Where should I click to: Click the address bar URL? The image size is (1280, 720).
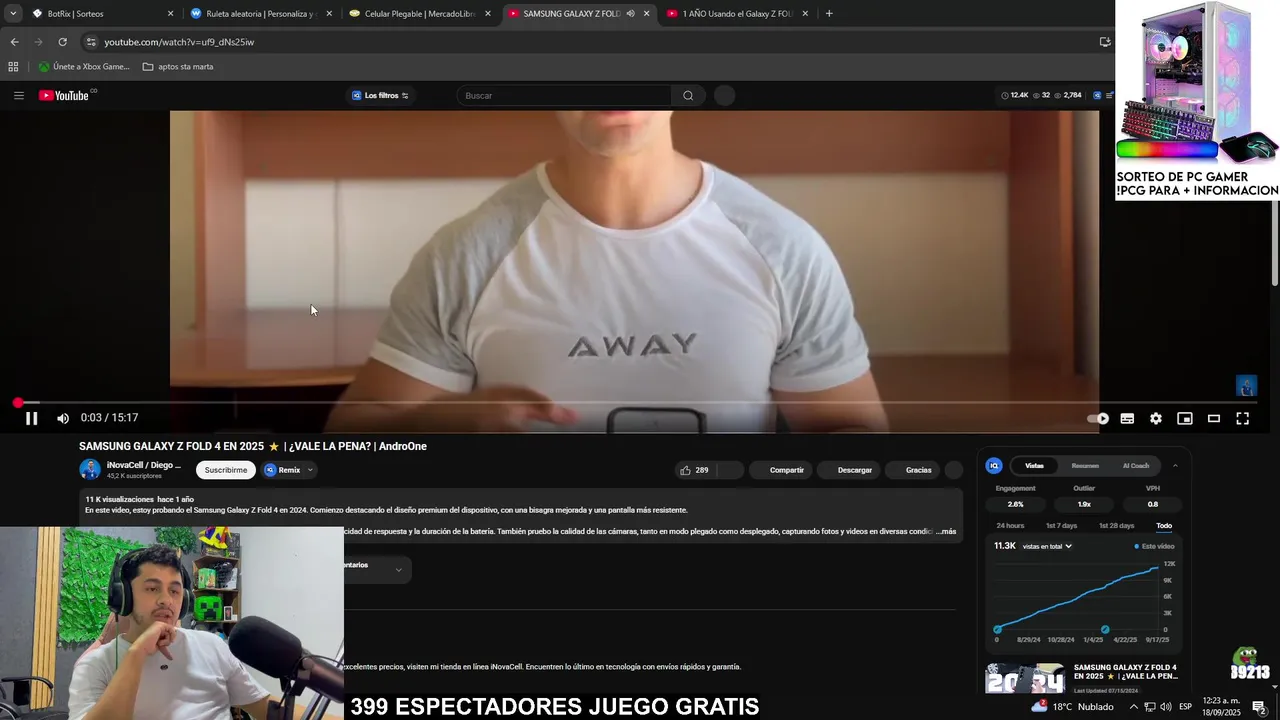179,42
